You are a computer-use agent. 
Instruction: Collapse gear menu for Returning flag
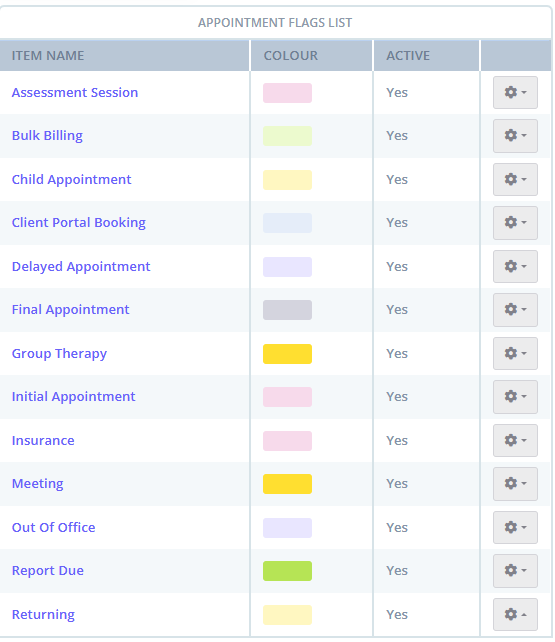[x=515, y=615]
